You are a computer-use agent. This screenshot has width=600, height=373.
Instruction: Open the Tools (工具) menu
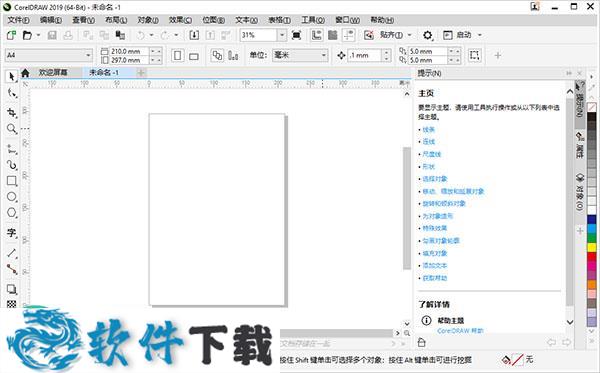tap(313, 20)
